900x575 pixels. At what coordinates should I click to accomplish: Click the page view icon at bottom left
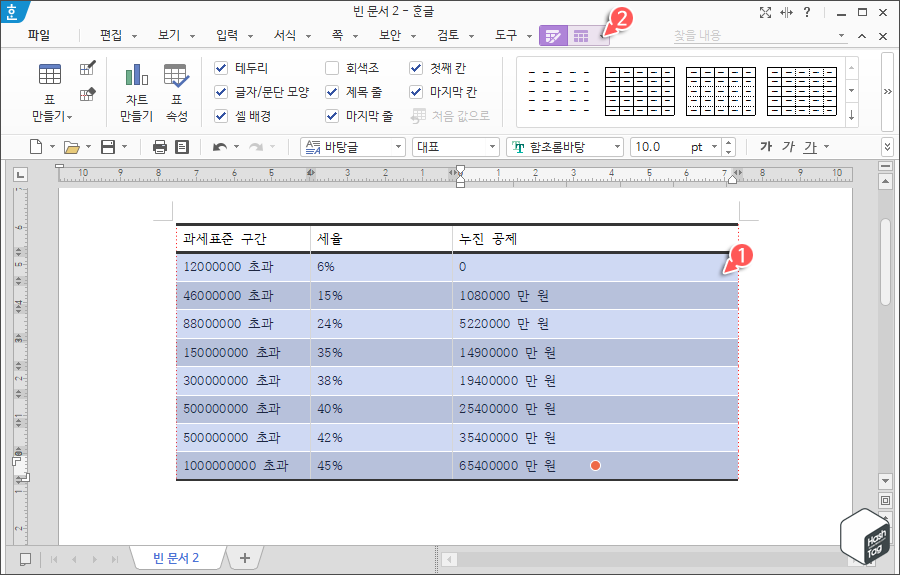tap(25, 559)
